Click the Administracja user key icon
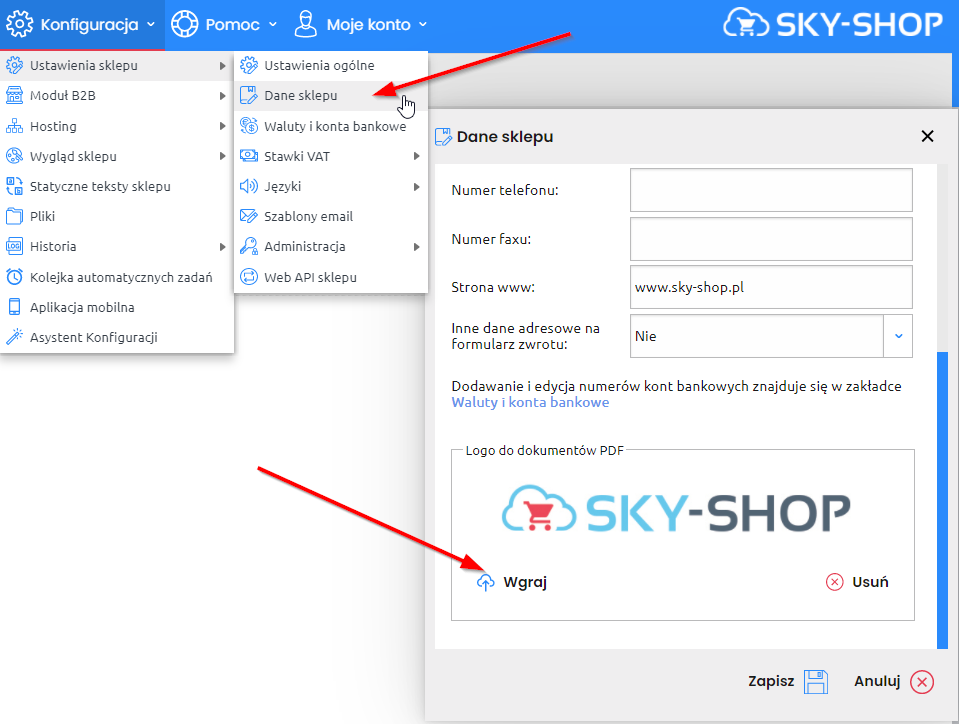The width and height of the screenshot is (959, 724). pos(248,246)
